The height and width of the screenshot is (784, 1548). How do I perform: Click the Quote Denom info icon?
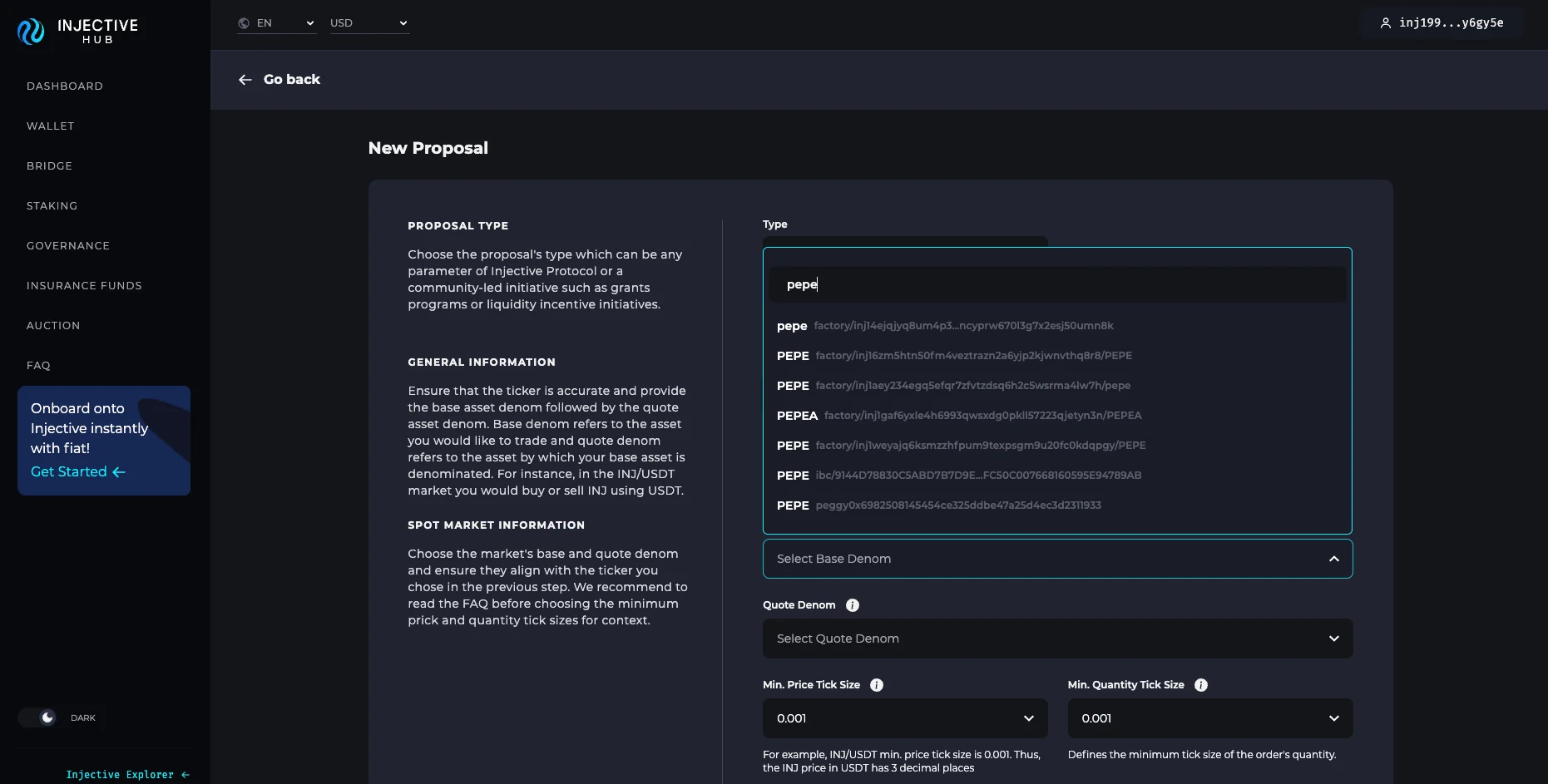[x=853, y=605]
